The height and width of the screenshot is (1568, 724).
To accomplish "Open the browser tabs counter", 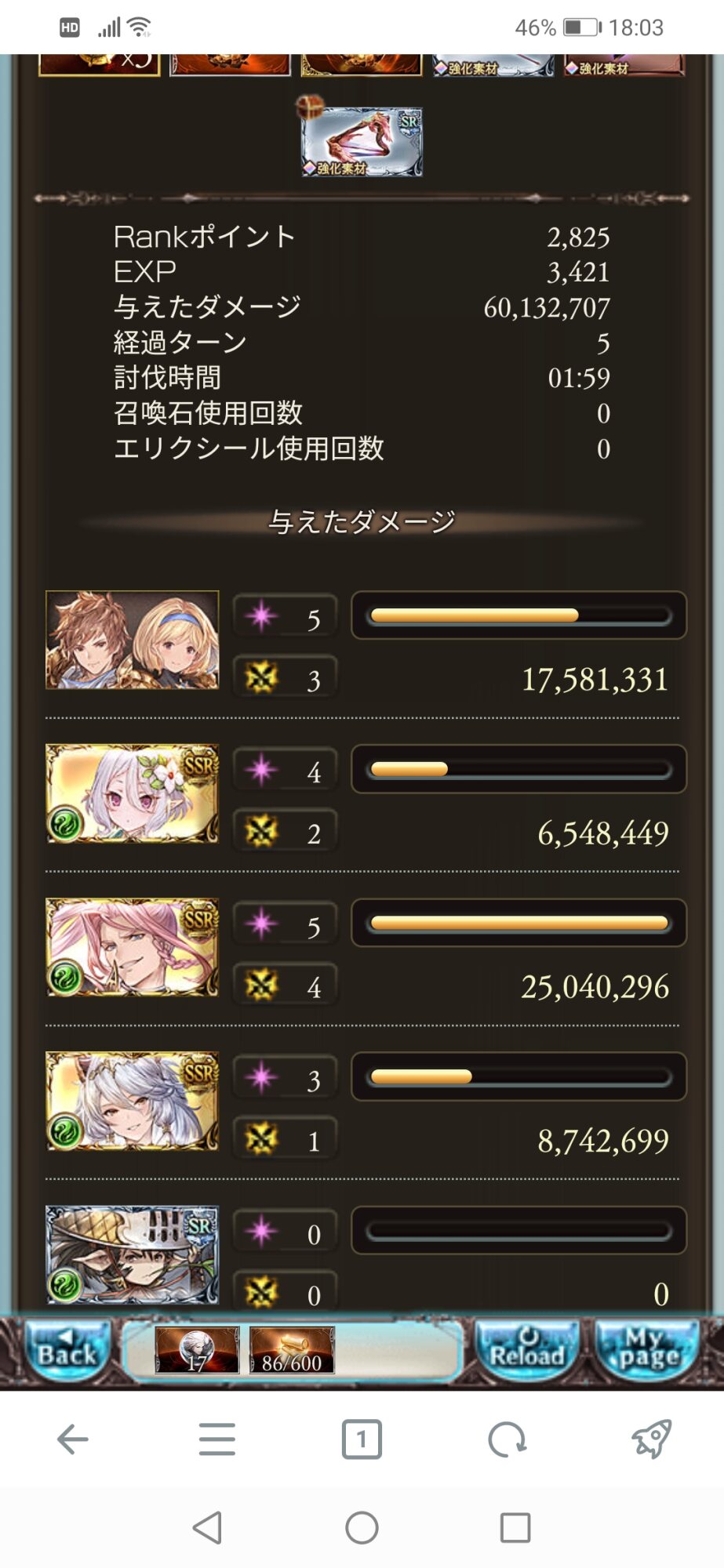I will coord(362,1439).
